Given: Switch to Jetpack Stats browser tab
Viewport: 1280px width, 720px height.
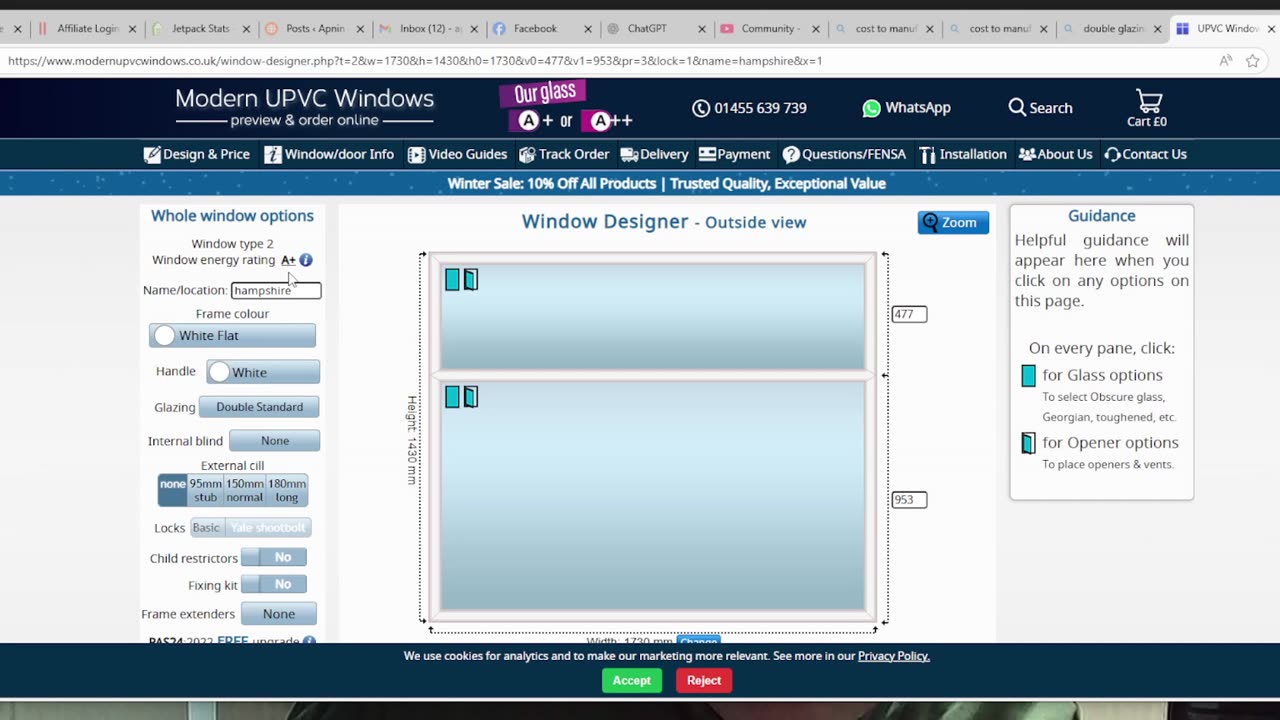Looking at the screenshot, I should 200,29.
